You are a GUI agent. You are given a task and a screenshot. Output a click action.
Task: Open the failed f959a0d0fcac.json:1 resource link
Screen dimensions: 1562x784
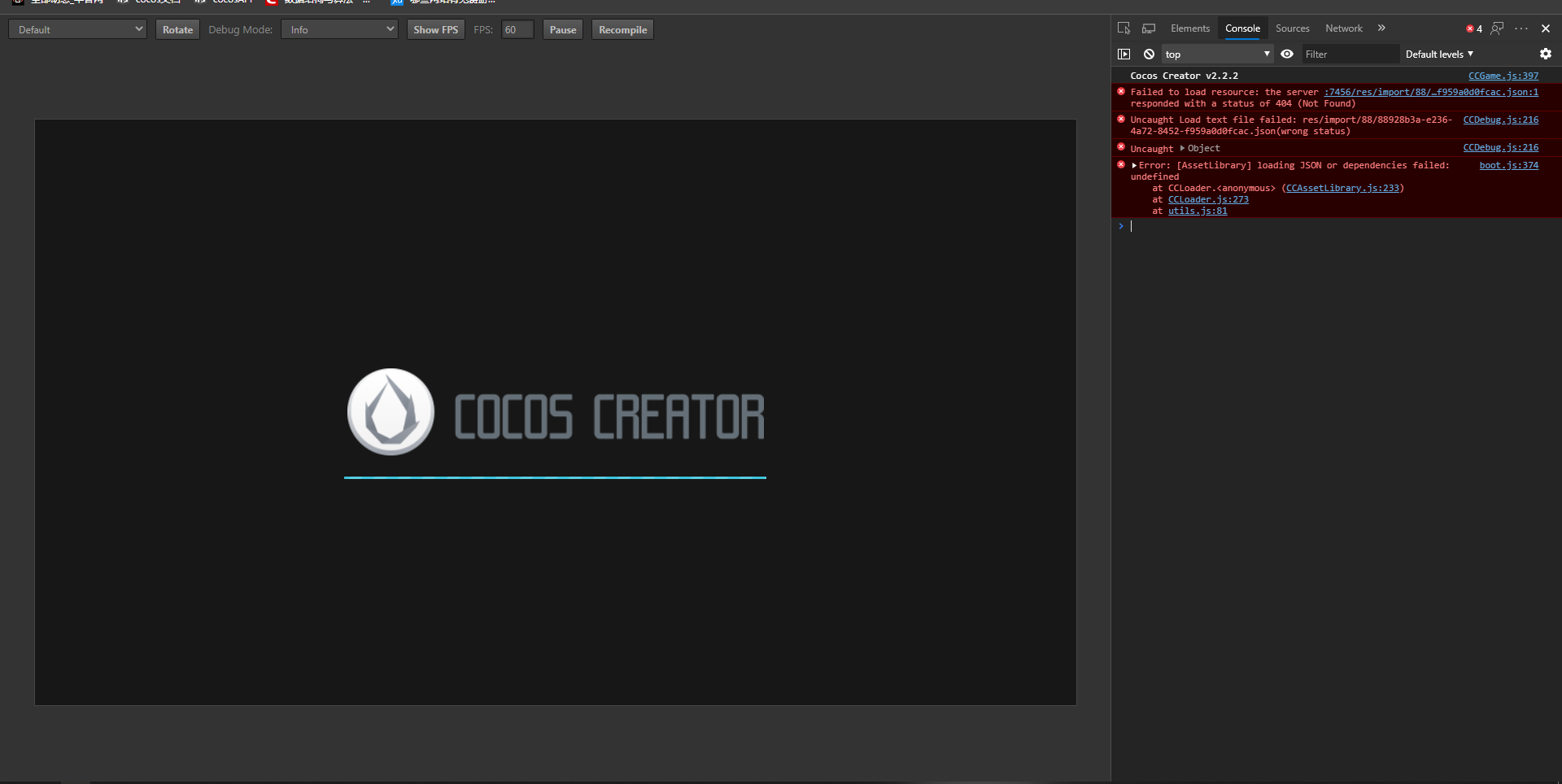click(1431, 92)
